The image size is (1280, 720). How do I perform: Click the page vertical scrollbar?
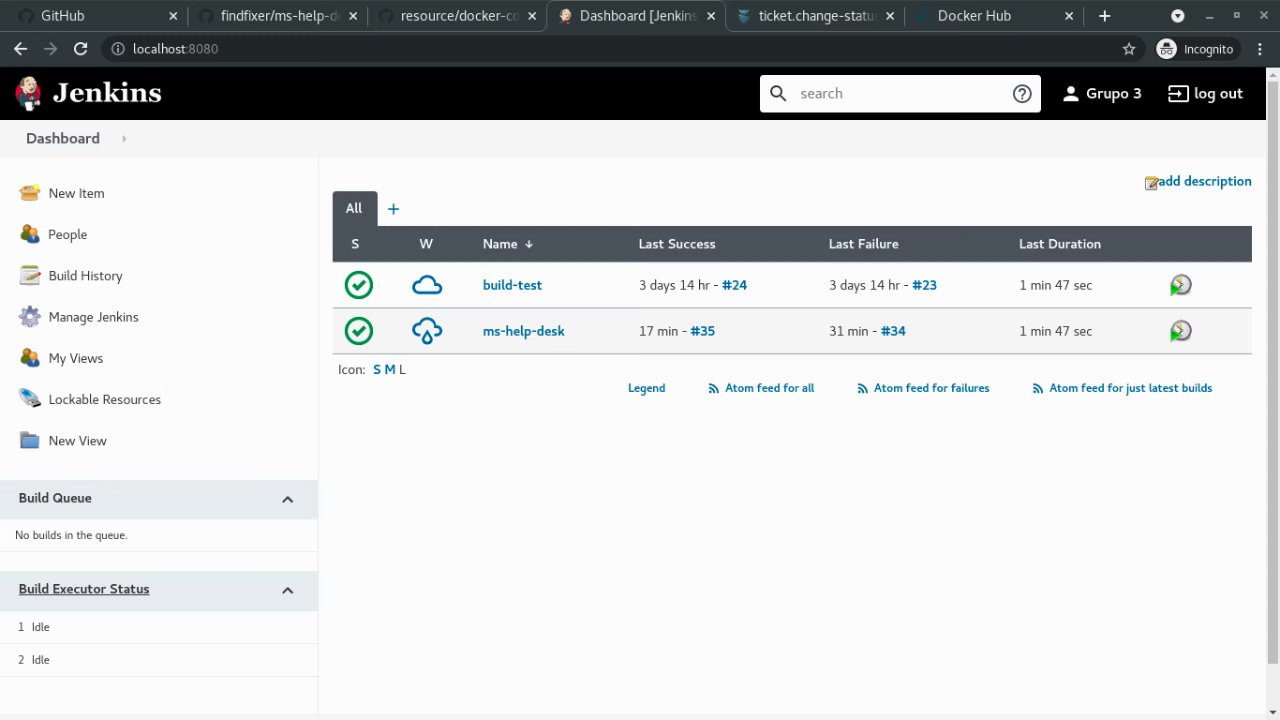click(1273, 370)
